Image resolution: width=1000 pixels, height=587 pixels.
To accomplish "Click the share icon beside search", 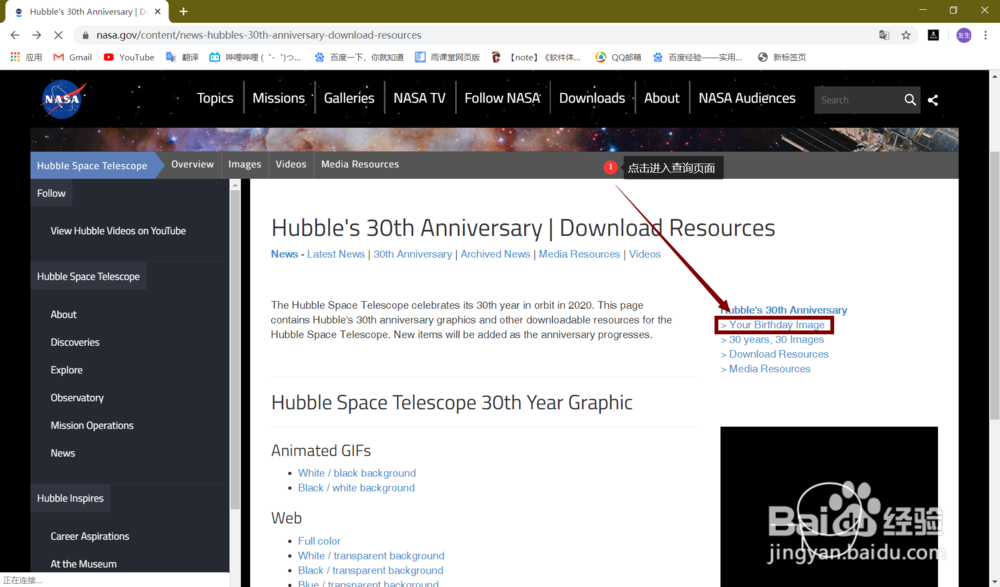I will coord(932,100).
